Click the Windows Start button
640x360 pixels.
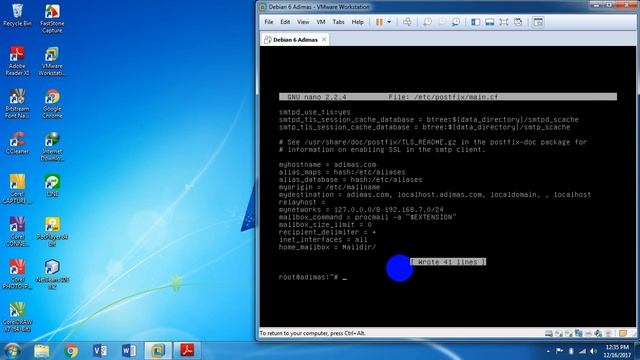pyautogui.click(x=12, y=351)
